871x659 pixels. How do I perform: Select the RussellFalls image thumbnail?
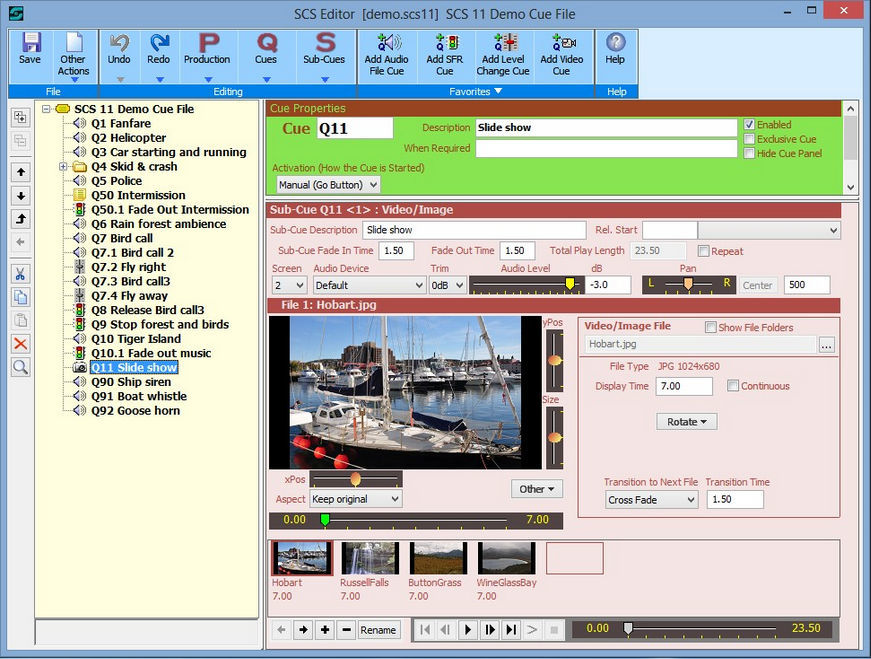369,558
